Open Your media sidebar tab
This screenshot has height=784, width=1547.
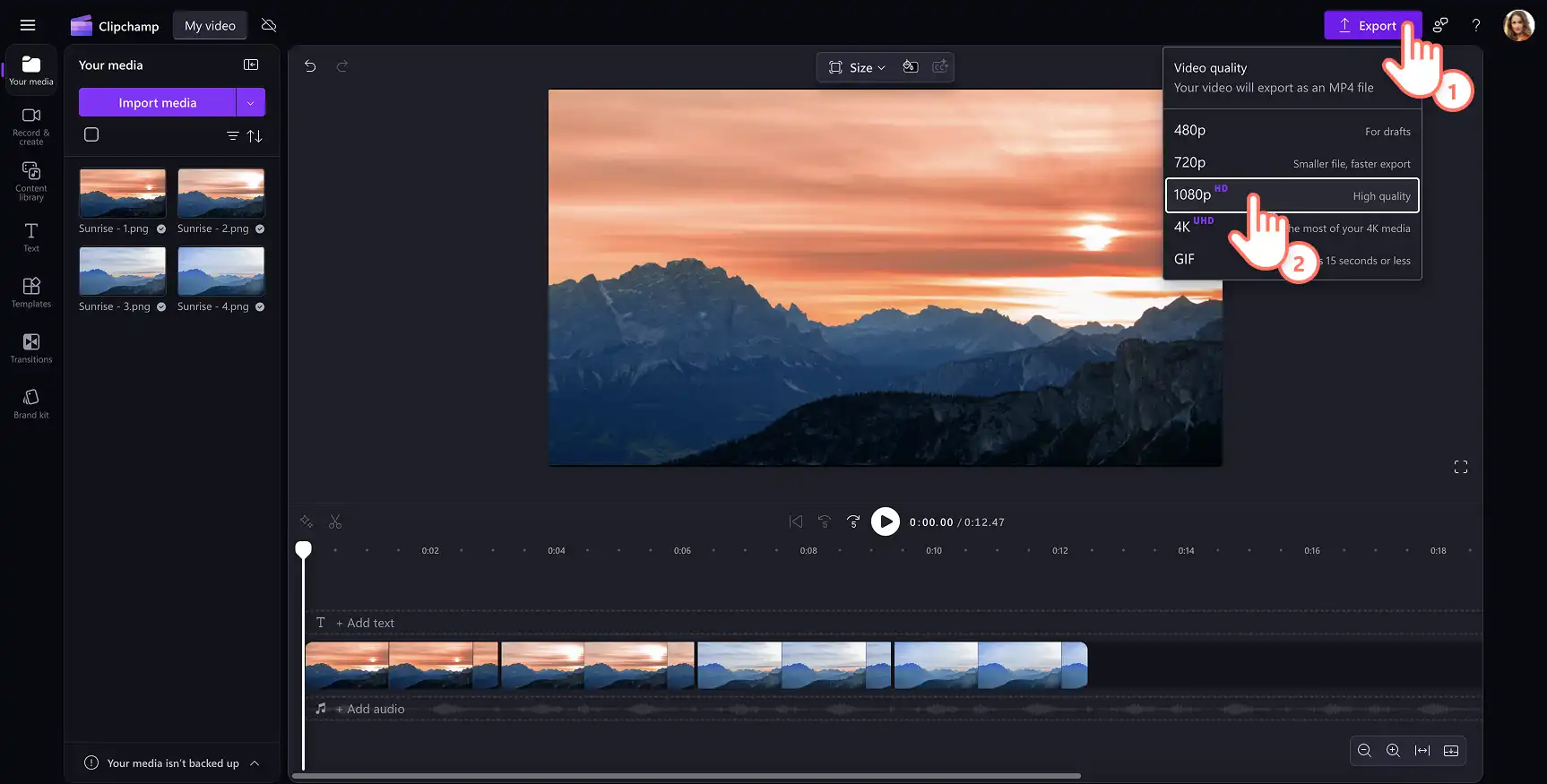pos(31,70)
